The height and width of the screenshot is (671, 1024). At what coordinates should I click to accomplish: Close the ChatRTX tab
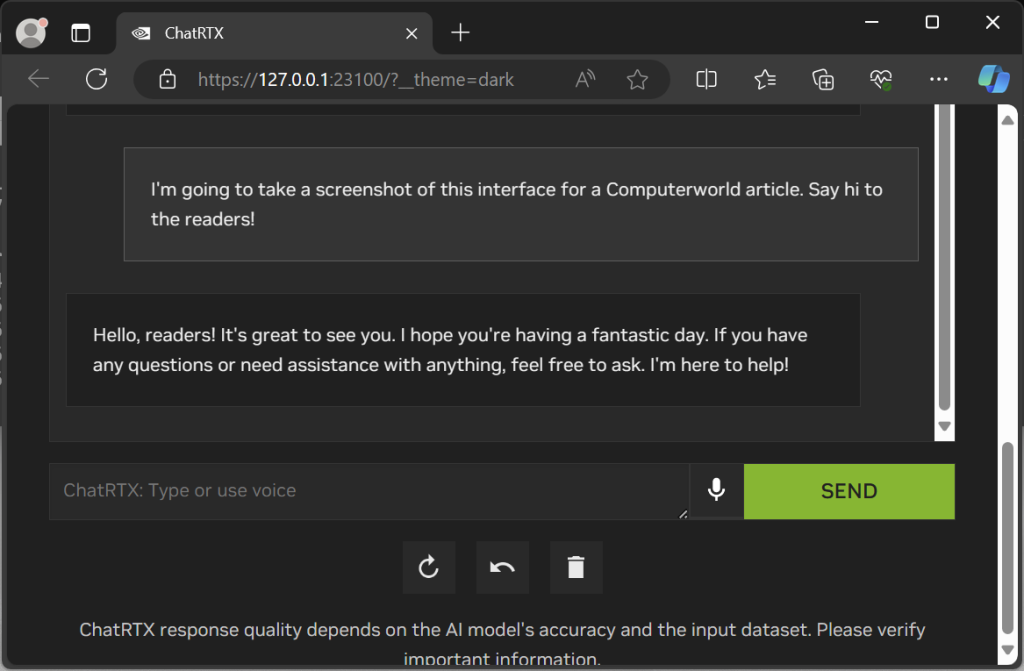[411, 33]
